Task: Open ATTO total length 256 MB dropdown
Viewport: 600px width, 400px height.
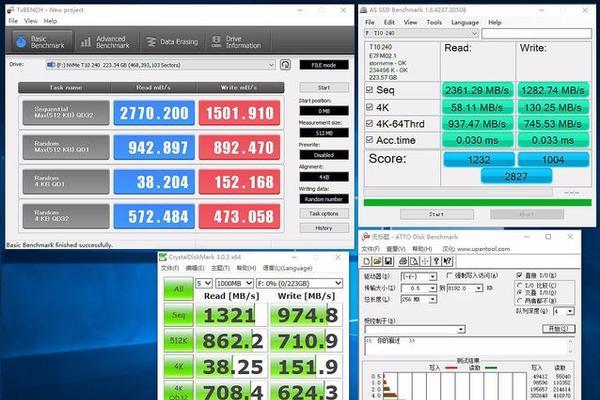Action: click(419, 299)
